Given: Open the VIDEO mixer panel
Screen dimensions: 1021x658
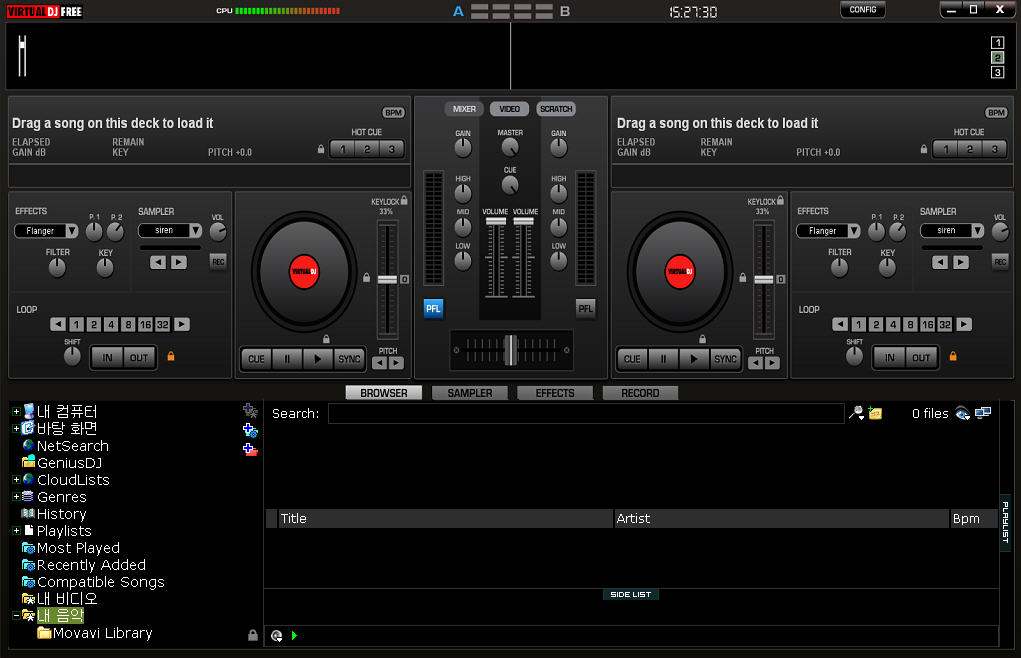Looking at the screenshot, I should (x=509, y=109).
